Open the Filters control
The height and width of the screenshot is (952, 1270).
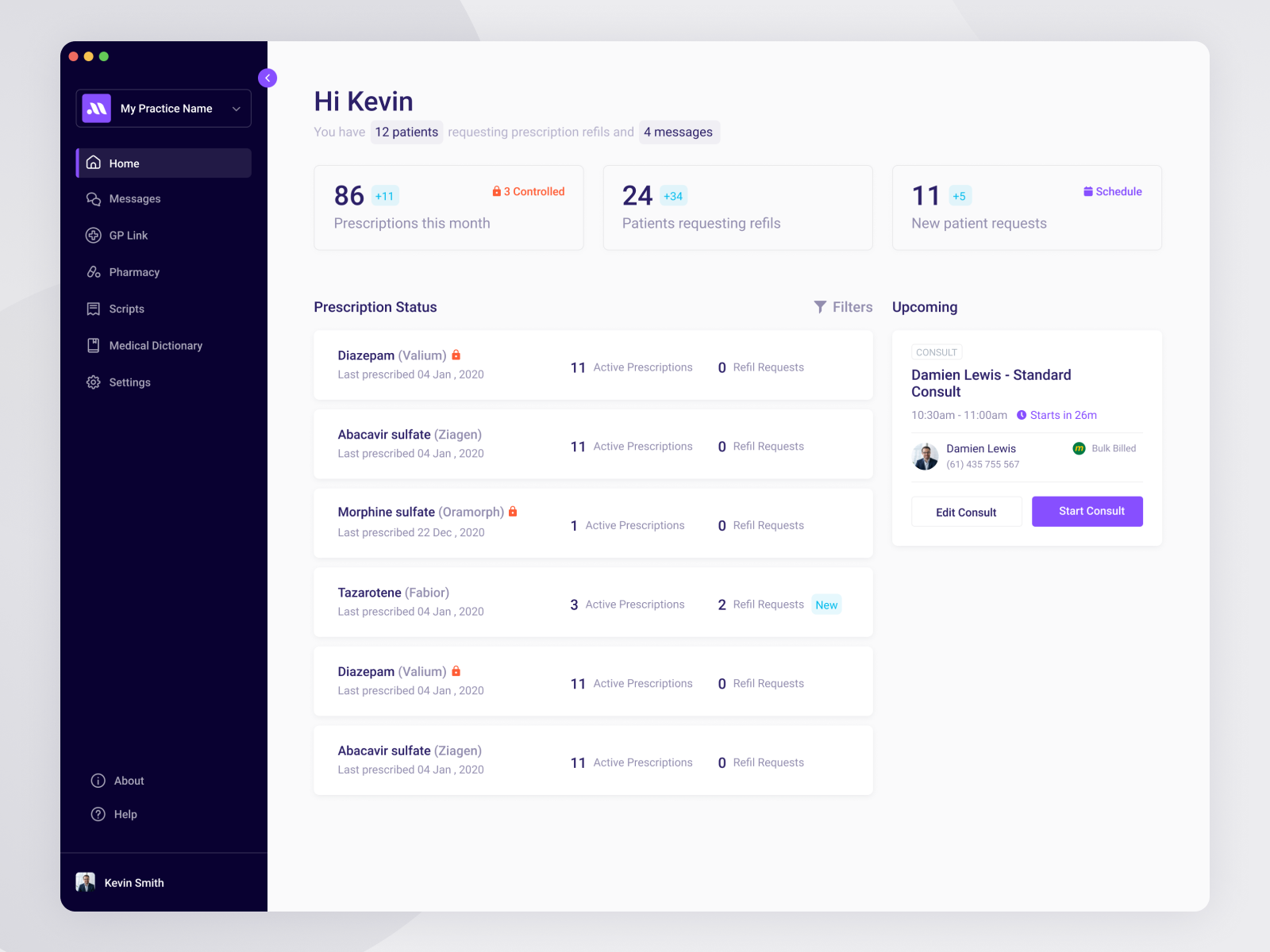pyautogui.click(x=843, y=307)
